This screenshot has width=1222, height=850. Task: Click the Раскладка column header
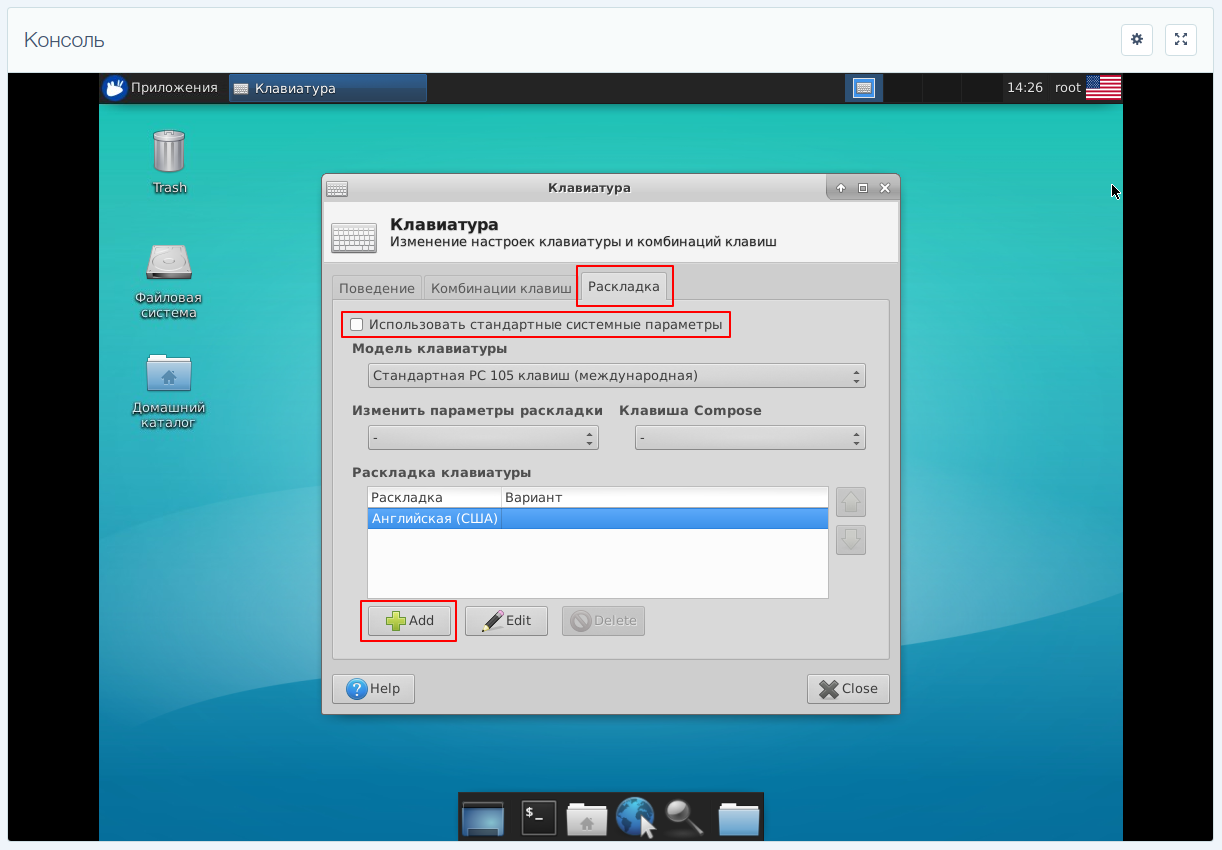point(434,498)
